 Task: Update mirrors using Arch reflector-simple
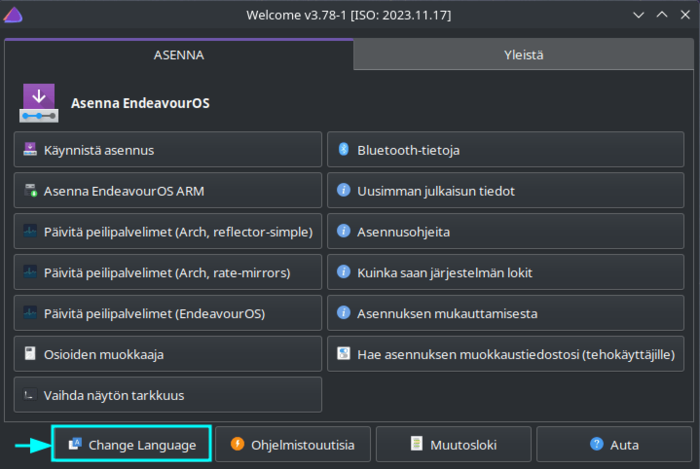[168, 231]
